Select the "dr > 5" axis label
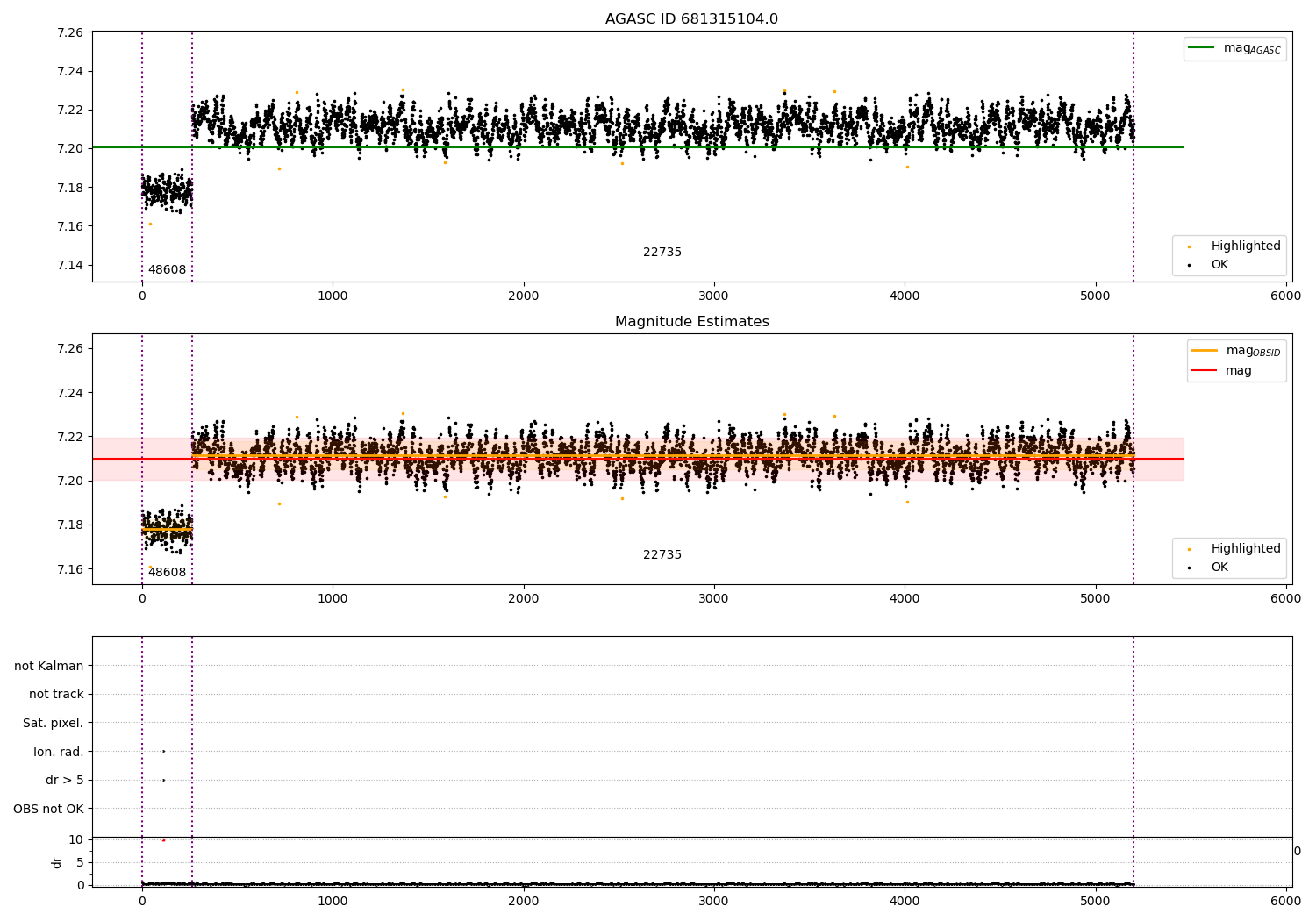The width and height of the screenshot is (1316, 921). [x=65, y=781]
